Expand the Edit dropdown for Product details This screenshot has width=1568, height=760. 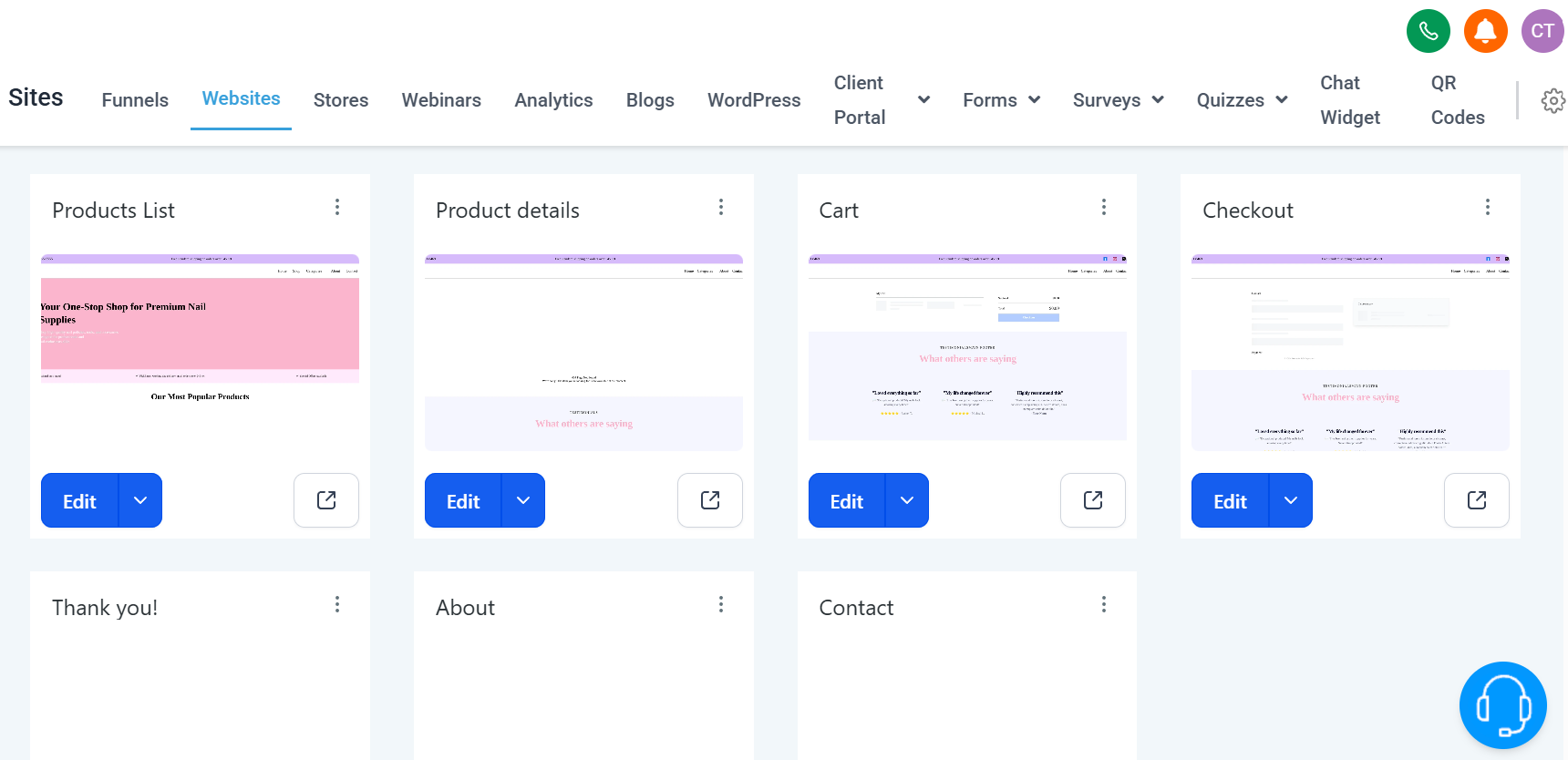[x=523, y=500]
